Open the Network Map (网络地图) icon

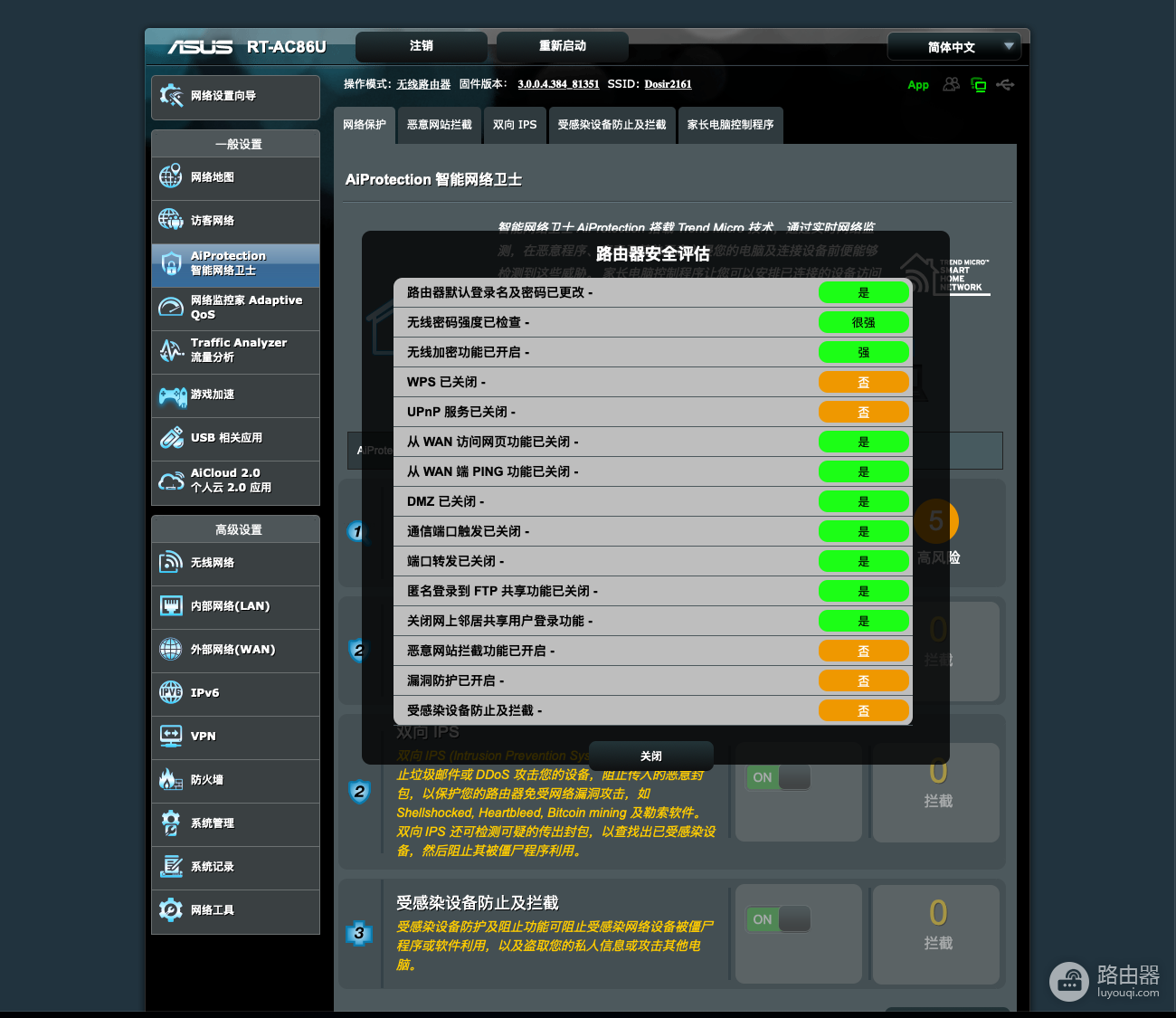[x=171, y=177]
